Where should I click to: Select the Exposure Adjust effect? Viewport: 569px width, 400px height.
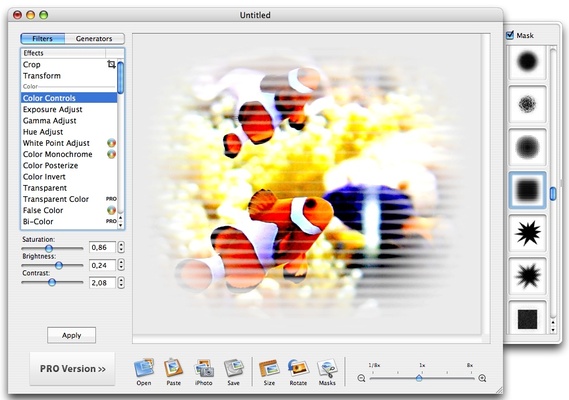click(69, 109)
